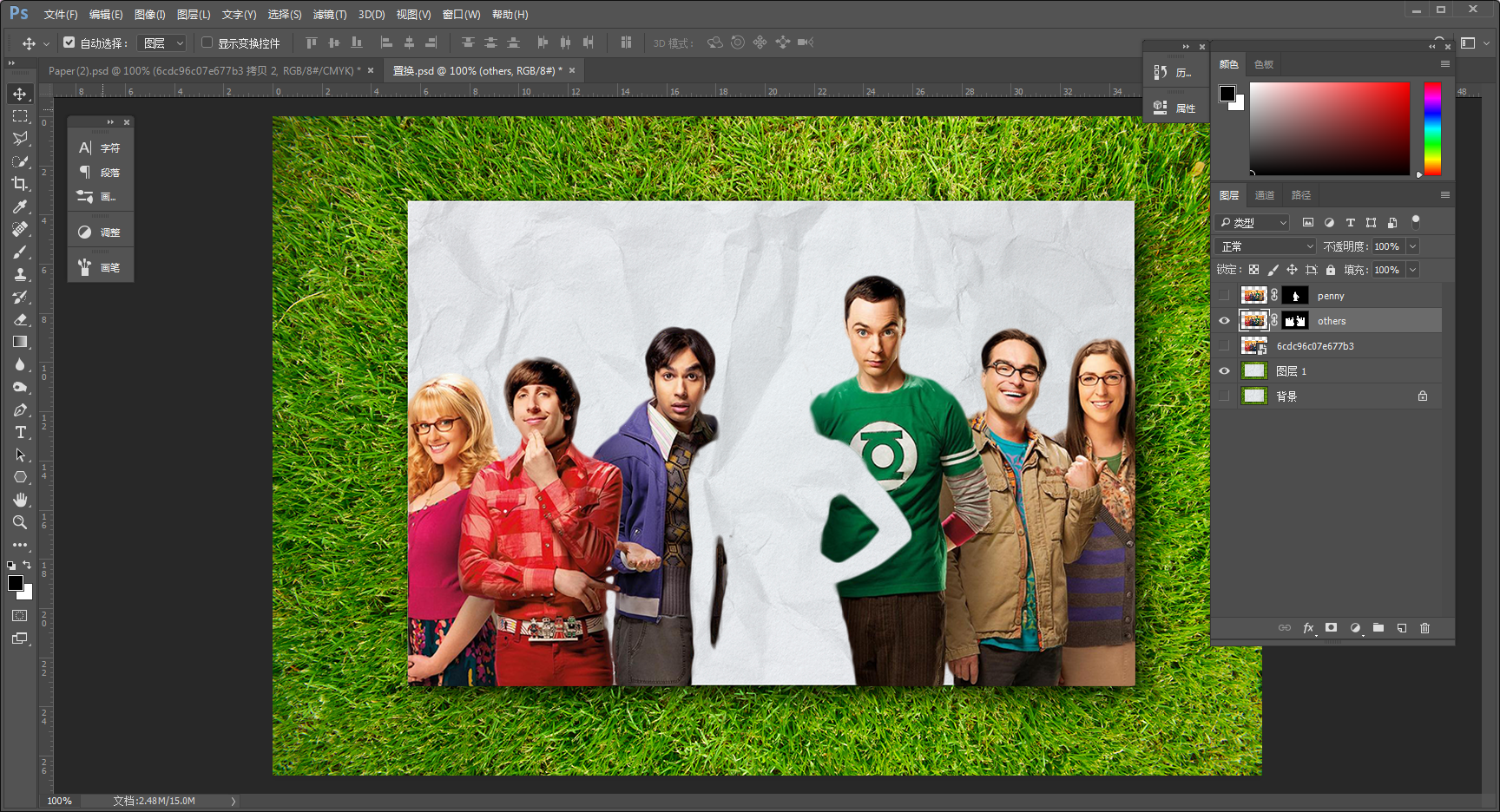Image resolution: width=1500 pixels, height=812 pixels.
Task: Open the Properties panel
Action: click(x=1175, y=108)
